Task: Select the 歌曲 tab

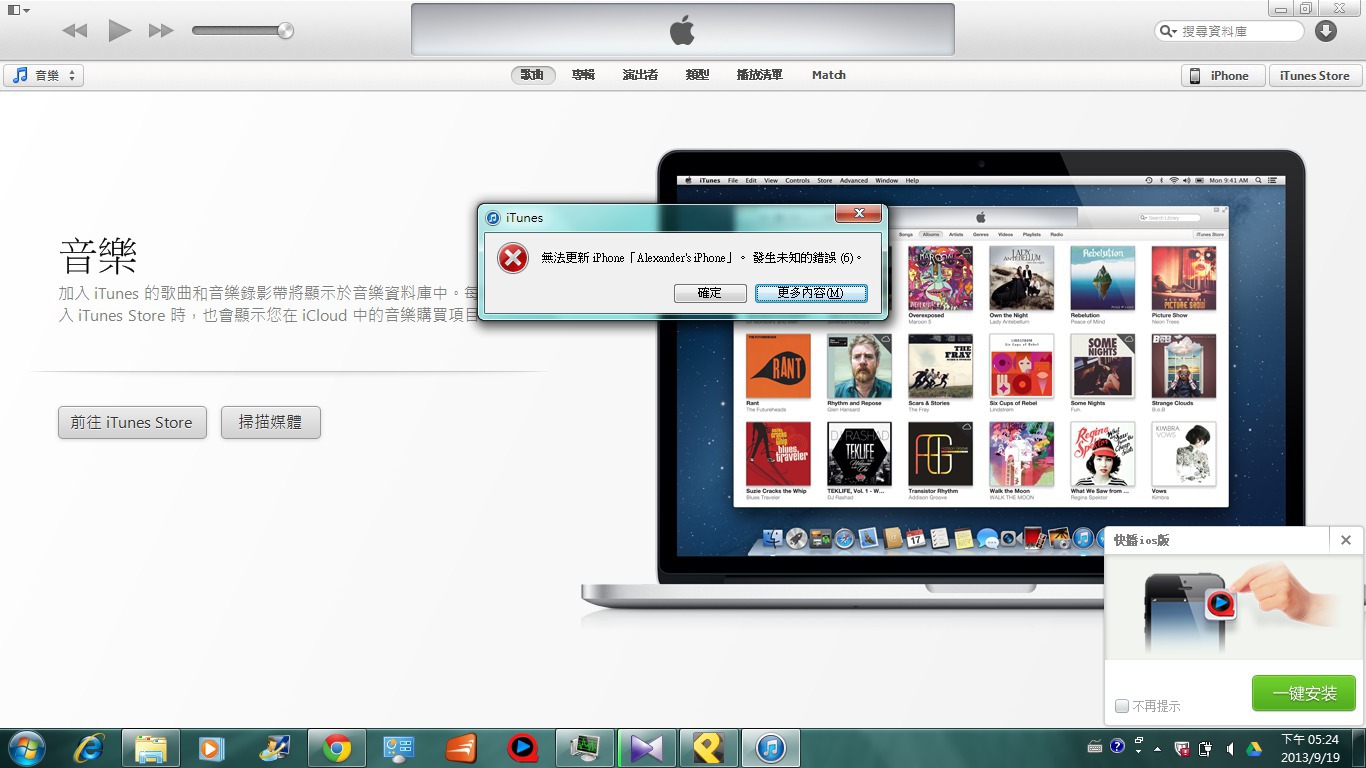Action: click(x=532, y=75)
